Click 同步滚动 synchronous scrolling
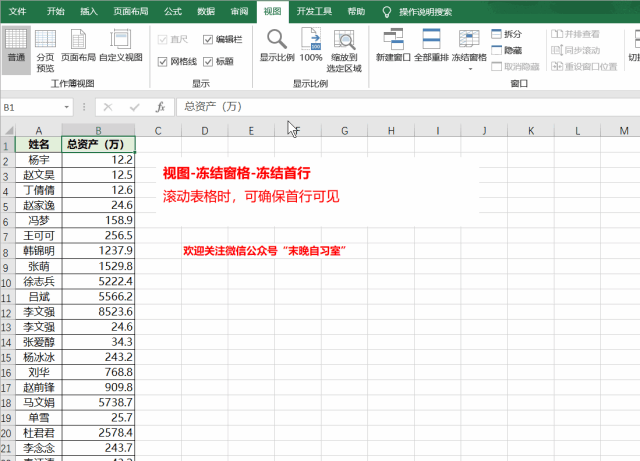The width and height of the screenshot is (640, 461). click(576, 50)
